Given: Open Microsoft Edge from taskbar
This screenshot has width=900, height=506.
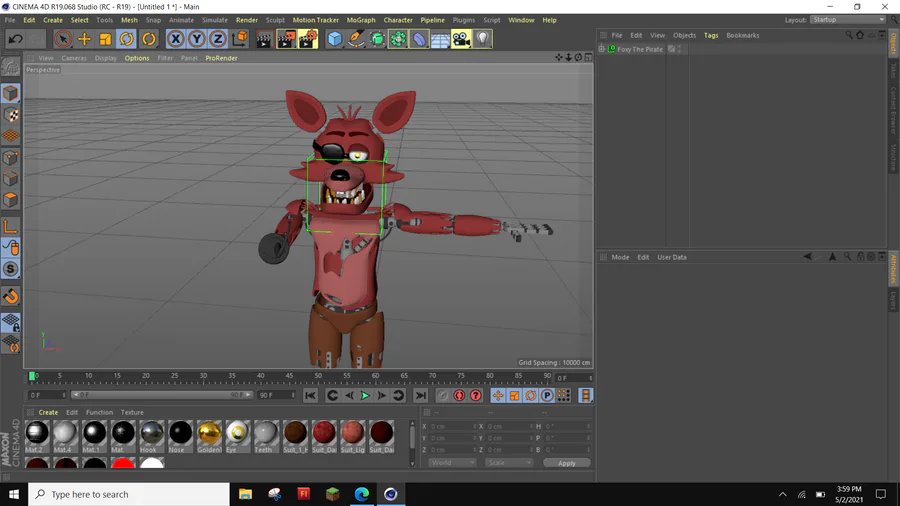Looking at the screenshot, I should (x=362, y=494).
